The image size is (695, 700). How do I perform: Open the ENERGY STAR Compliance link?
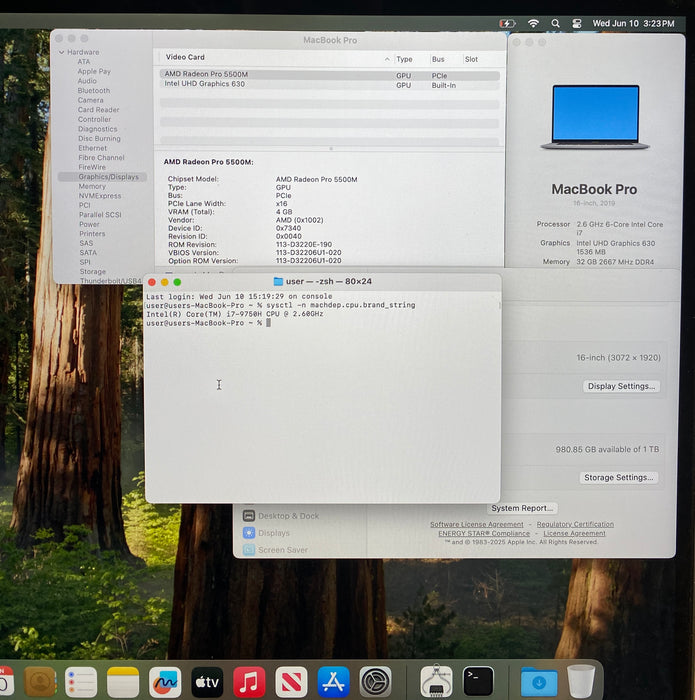click(x=484, y=533)
